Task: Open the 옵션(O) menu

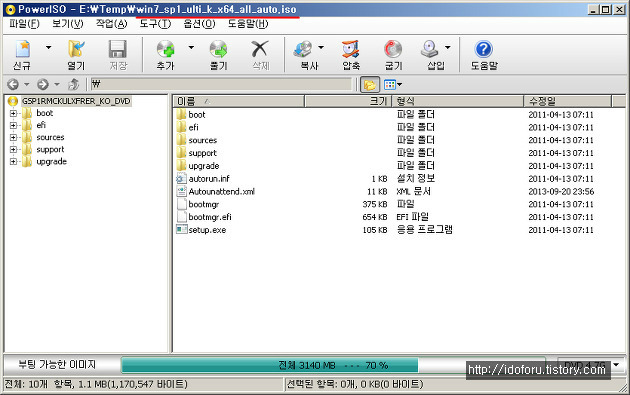Action: [199, 24]
